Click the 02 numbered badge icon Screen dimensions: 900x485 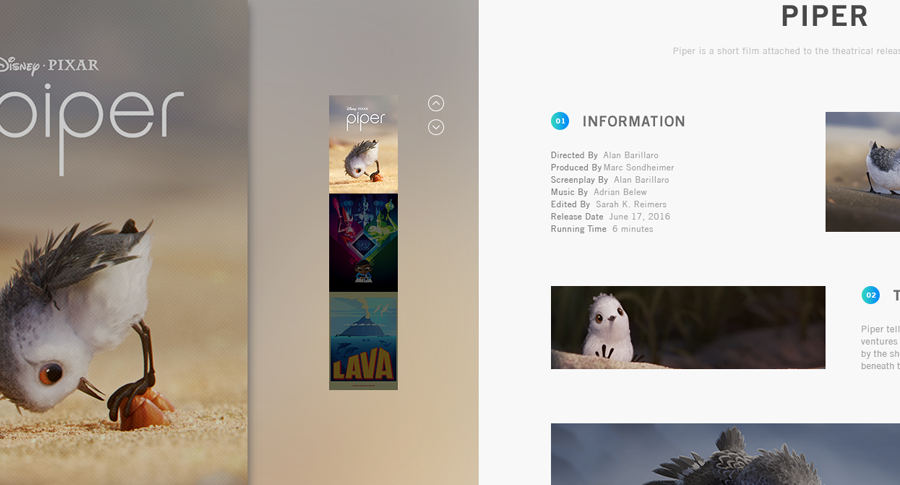click(x=870, y=295)
